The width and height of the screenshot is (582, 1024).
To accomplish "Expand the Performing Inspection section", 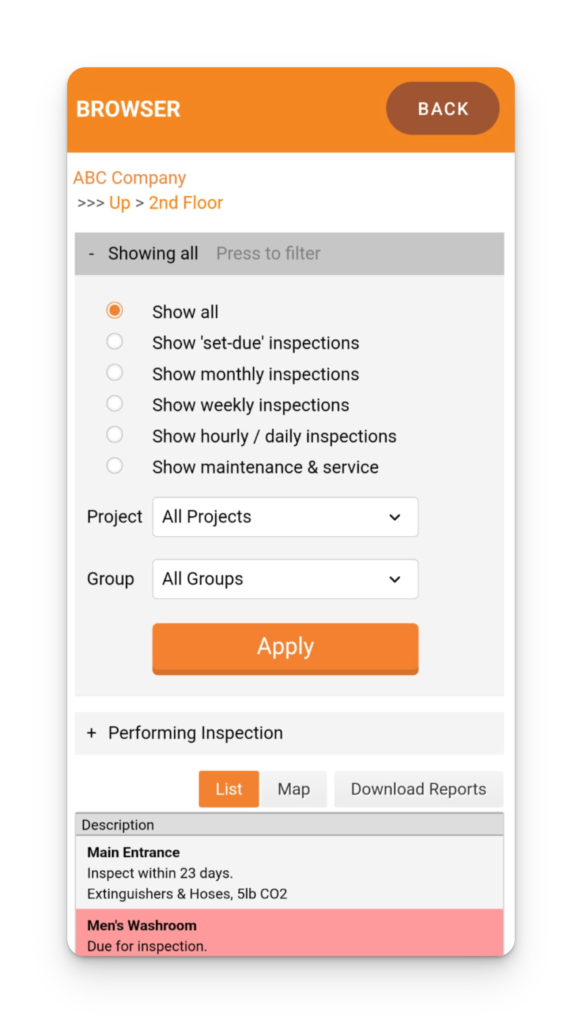I will tap(289, 733).
